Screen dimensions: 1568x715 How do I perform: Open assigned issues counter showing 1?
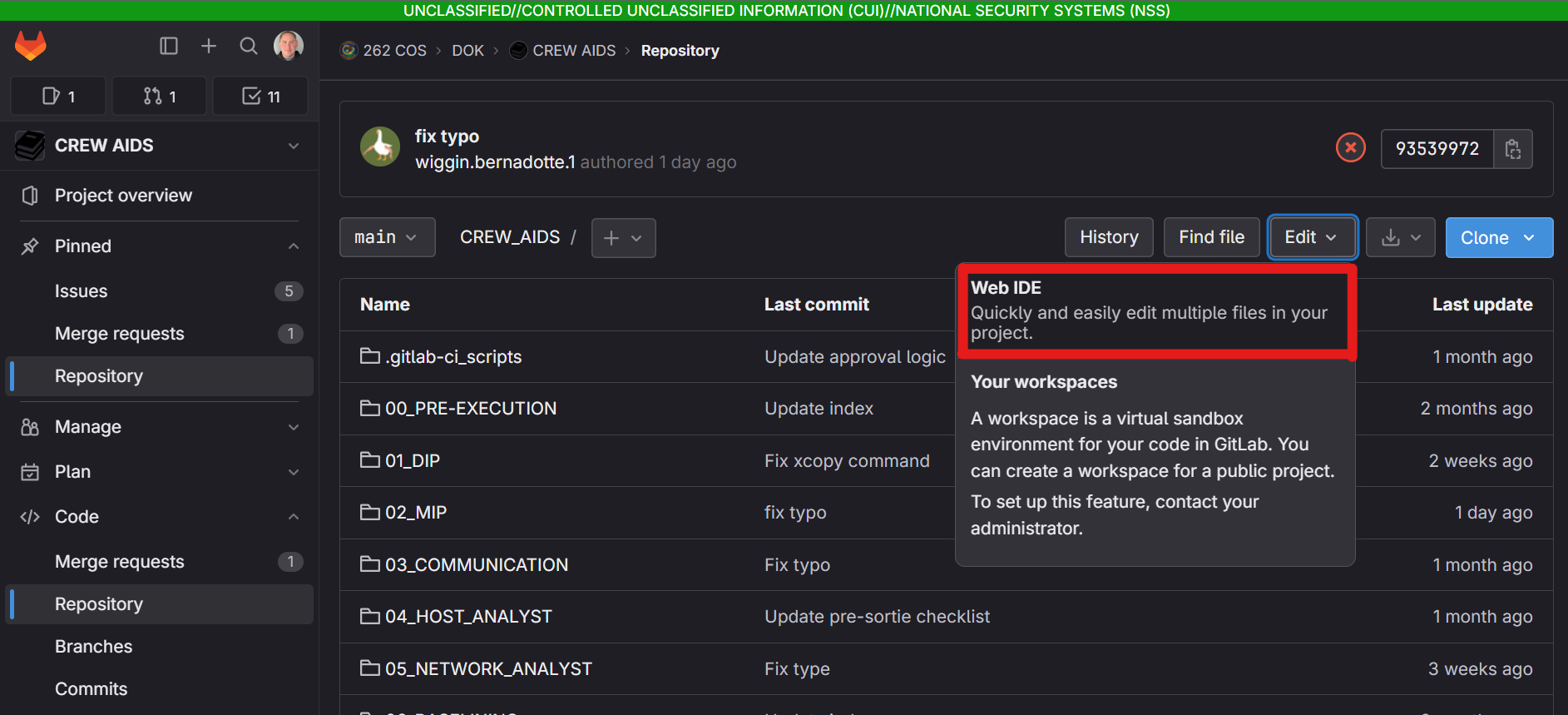pyautogui.click(x=58, y=97)
